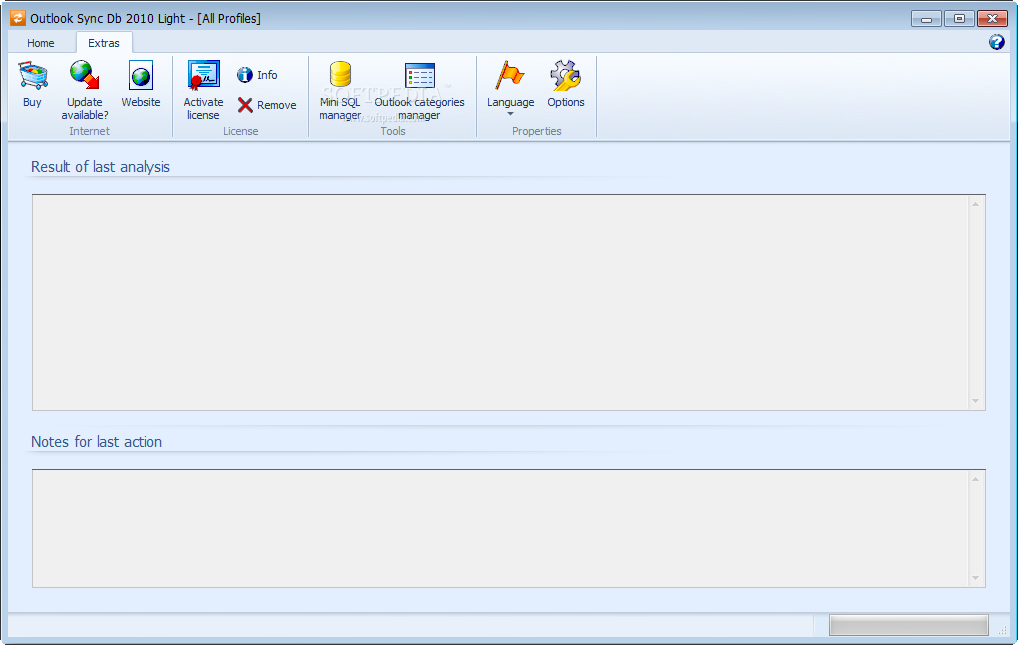Click up arrow in notes scrollbar
Viewport: 1018px width, 645px height.
tap(975, 479)
